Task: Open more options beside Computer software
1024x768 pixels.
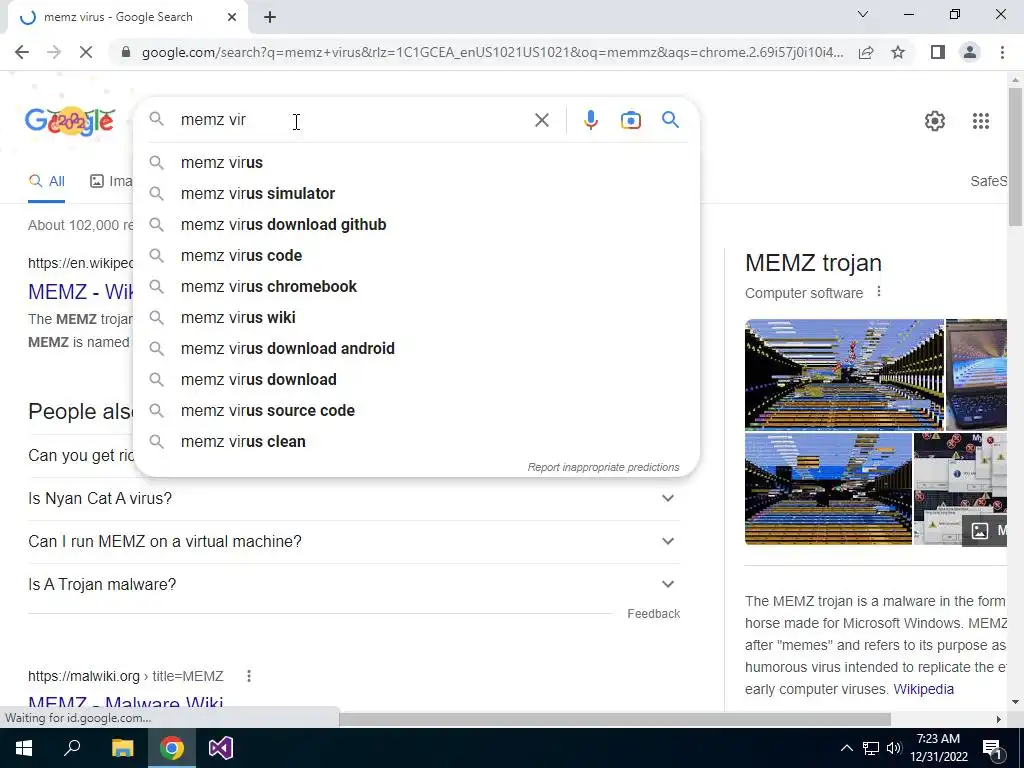Action: (x=879, y=292)
